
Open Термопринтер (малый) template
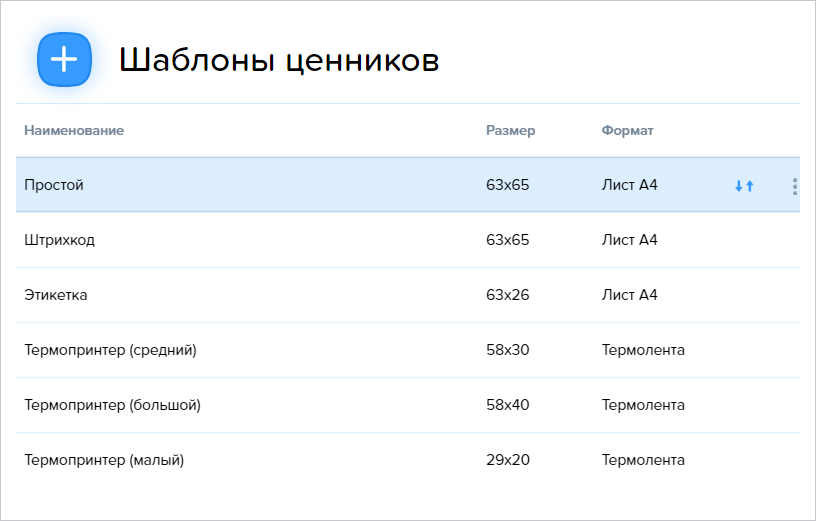[x=408, y=460]
